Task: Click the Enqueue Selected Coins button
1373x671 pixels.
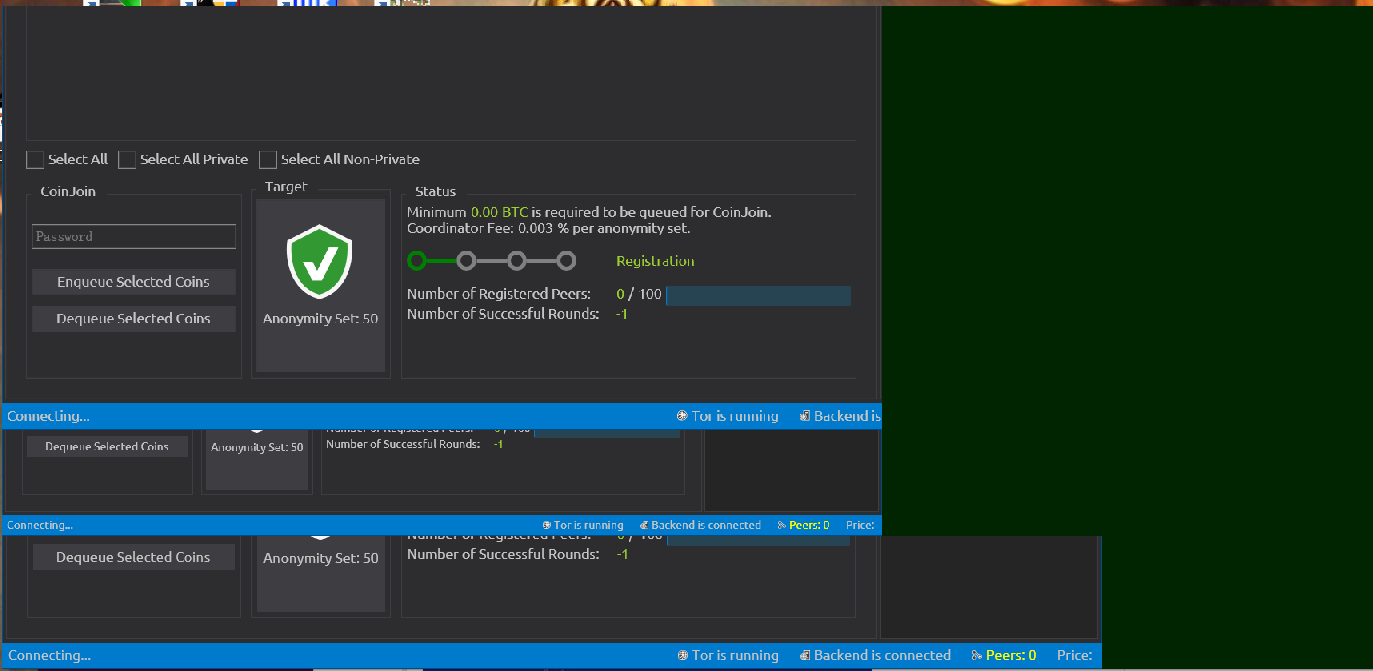Action: click(x=134, y=282)
